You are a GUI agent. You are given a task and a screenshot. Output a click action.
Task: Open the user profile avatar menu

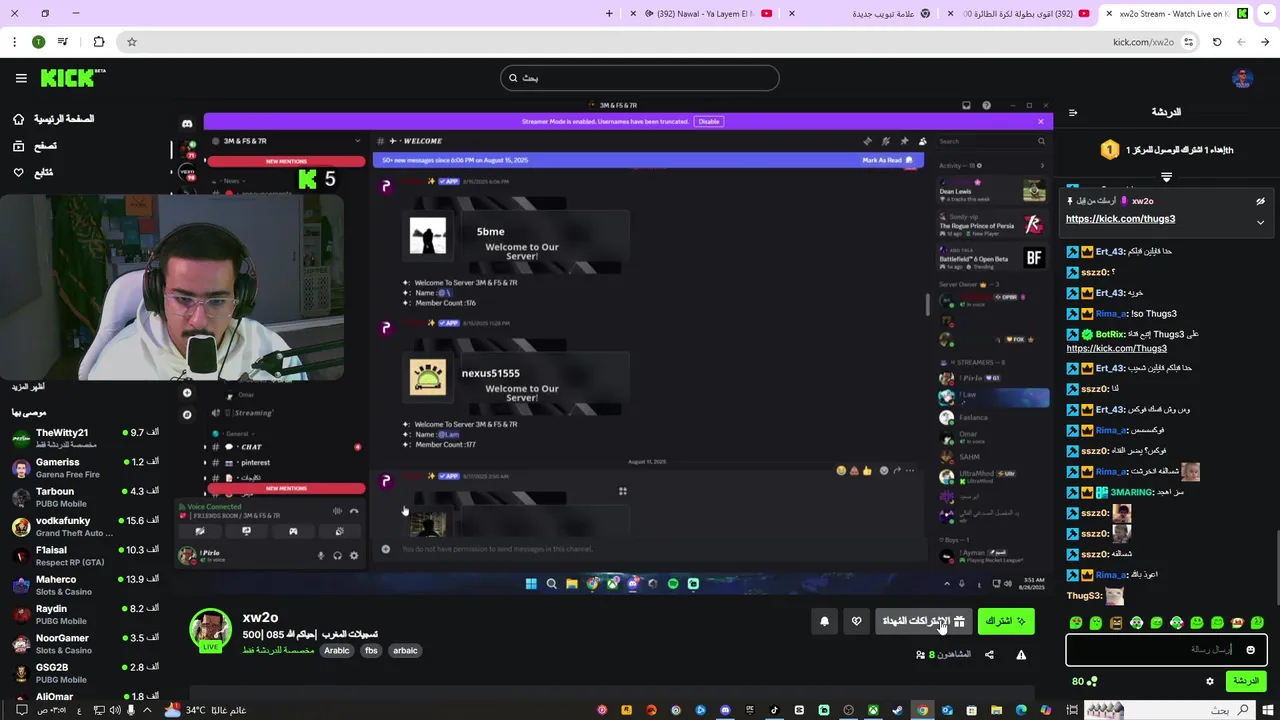point(1243,78)
